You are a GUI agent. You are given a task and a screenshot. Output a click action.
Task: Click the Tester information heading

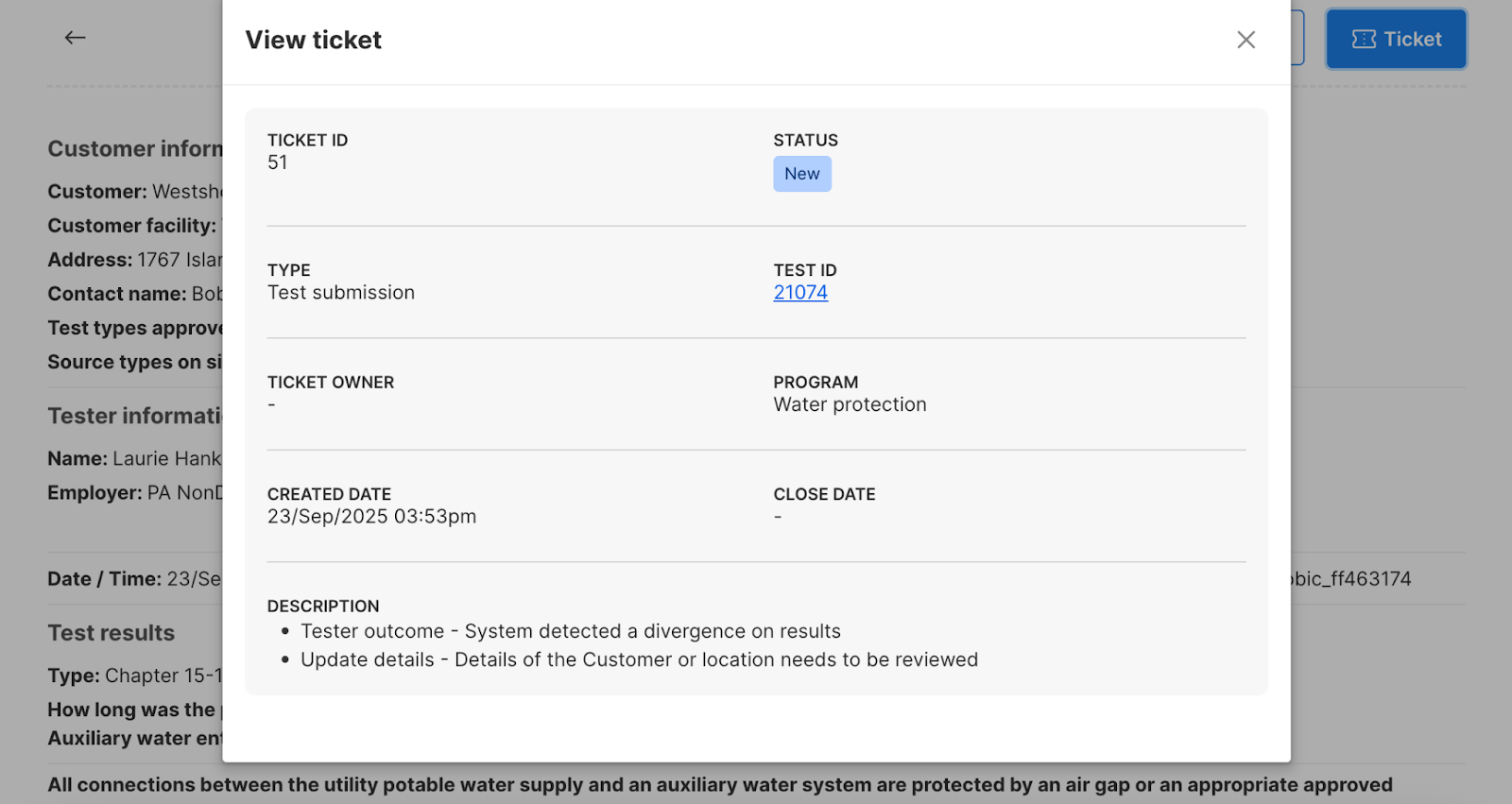coord(134,416)
